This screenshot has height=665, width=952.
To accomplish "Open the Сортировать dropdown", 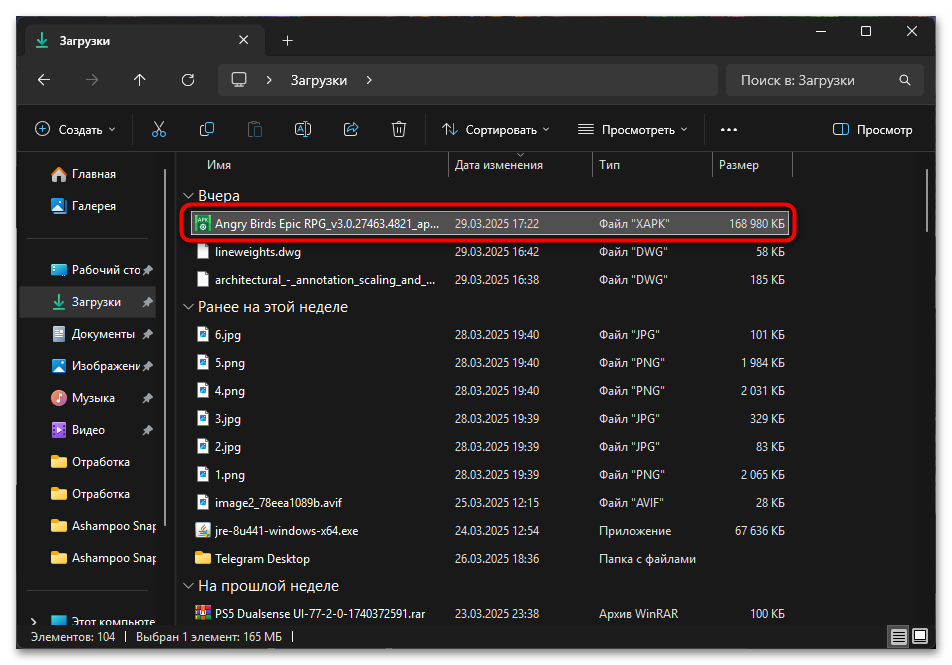I will 495,129.
